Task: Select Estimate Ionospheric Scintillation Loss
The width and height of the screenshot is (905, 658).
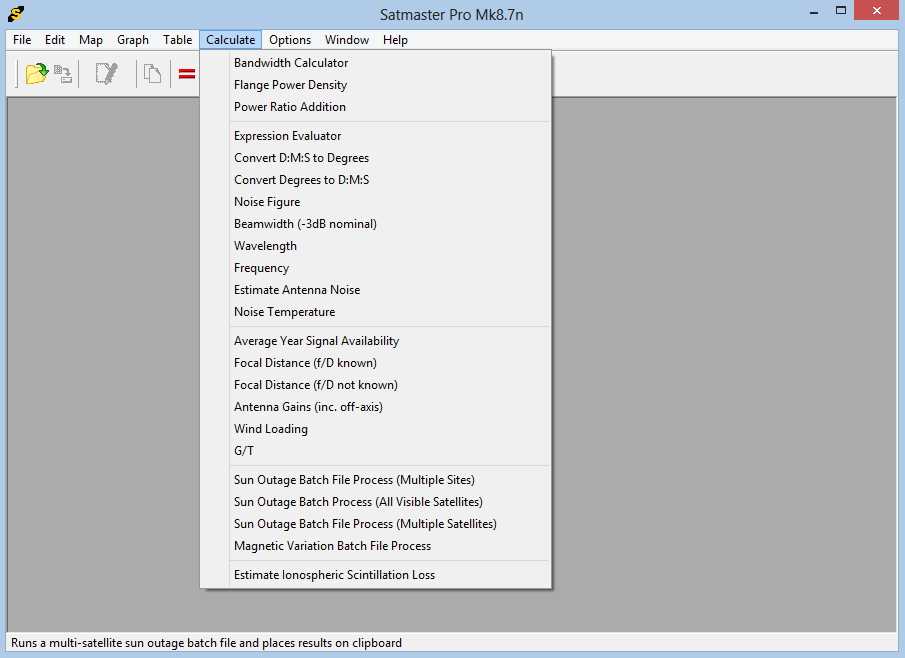Action: (x=376, y=574)
